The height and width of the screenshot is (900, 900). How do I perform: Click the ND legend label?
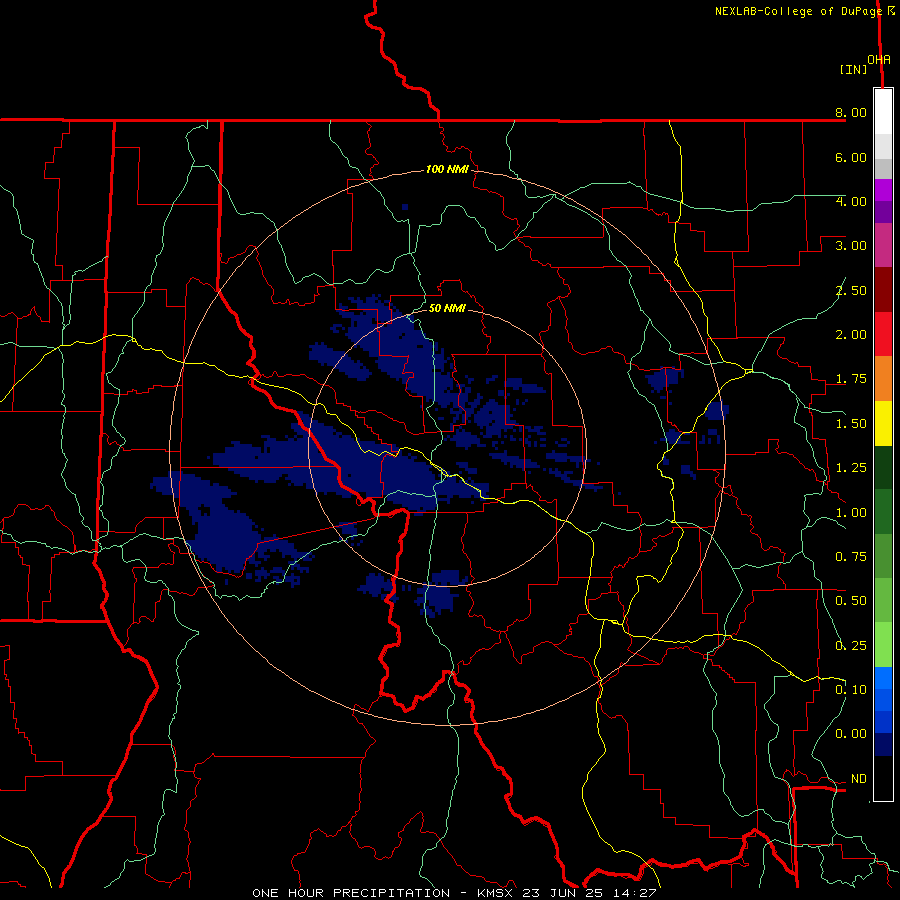tap(859, 779)
